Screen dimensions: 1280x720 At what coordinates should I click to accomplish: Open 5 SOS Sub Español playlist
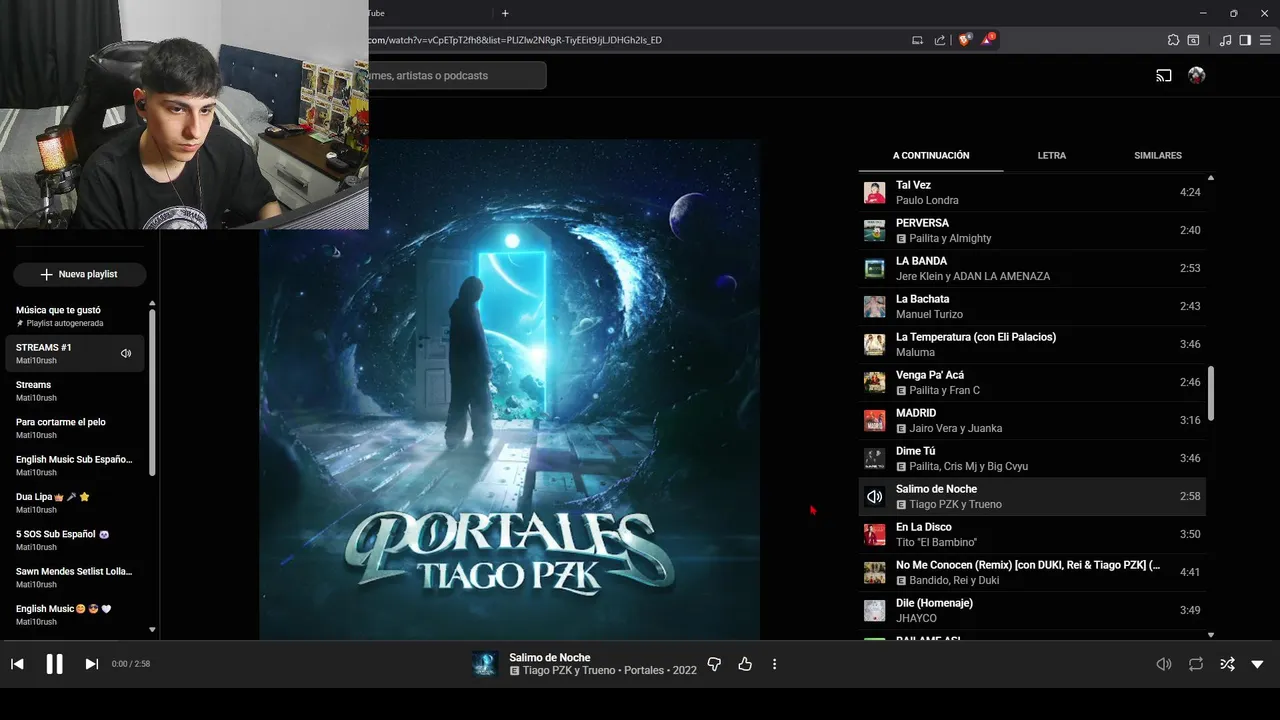point(75,540)
